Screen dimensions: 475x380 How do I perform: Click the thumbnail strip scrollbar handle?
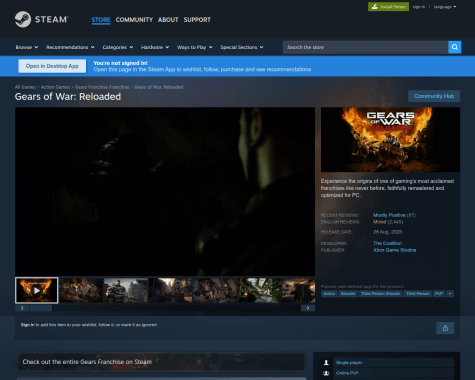41,308
